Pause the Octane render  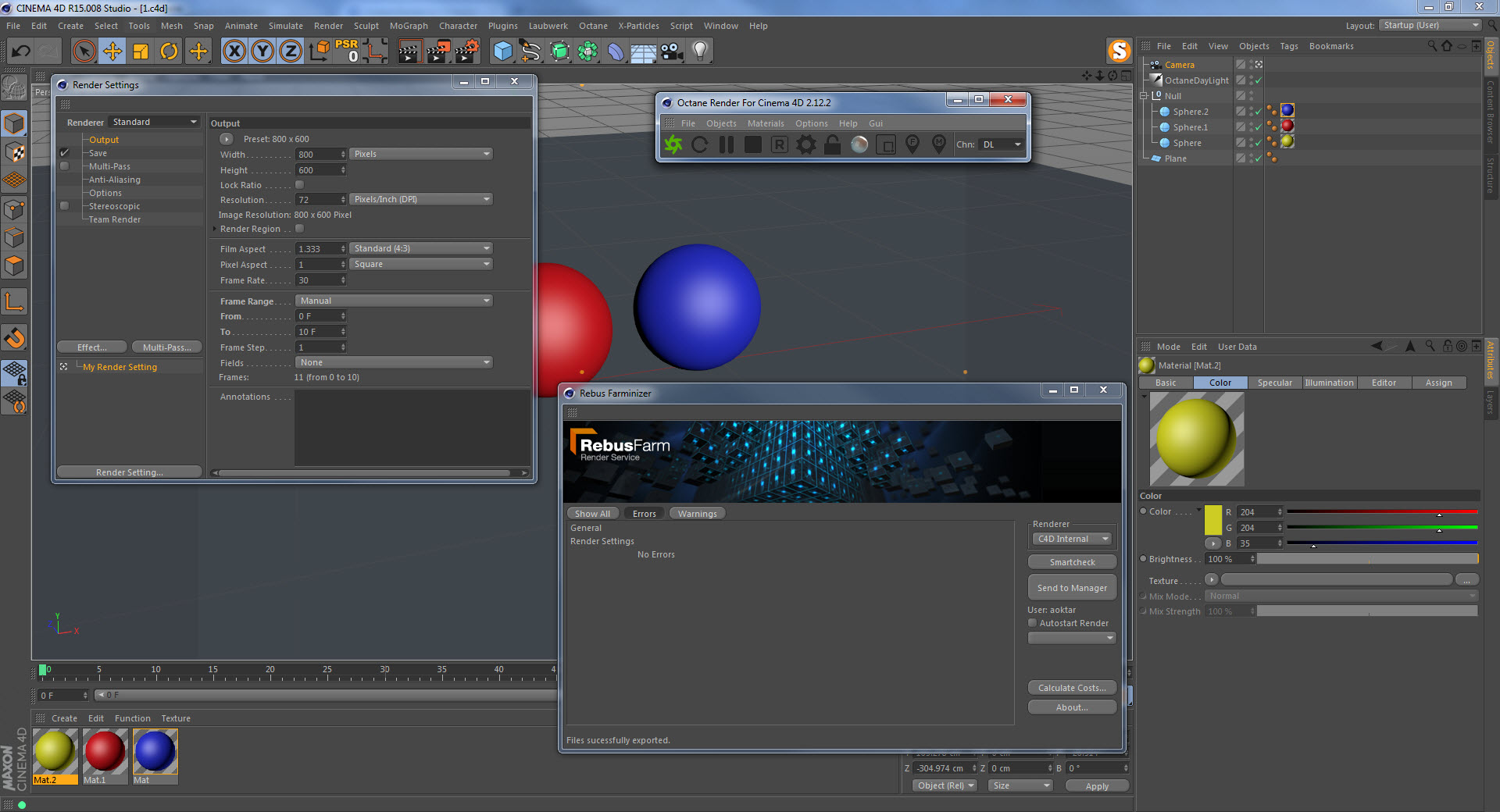coord(727,144)
